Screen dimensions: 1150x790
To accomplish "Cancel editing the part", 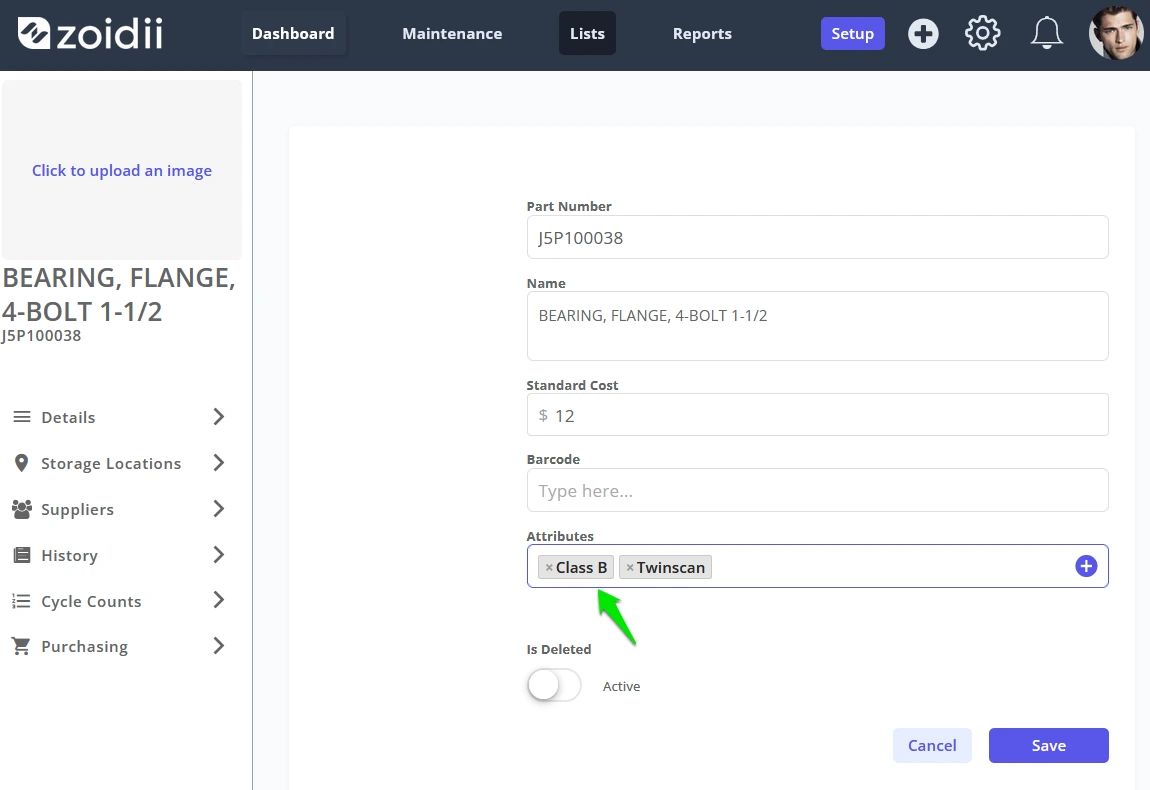I will (x=931, y=745).
